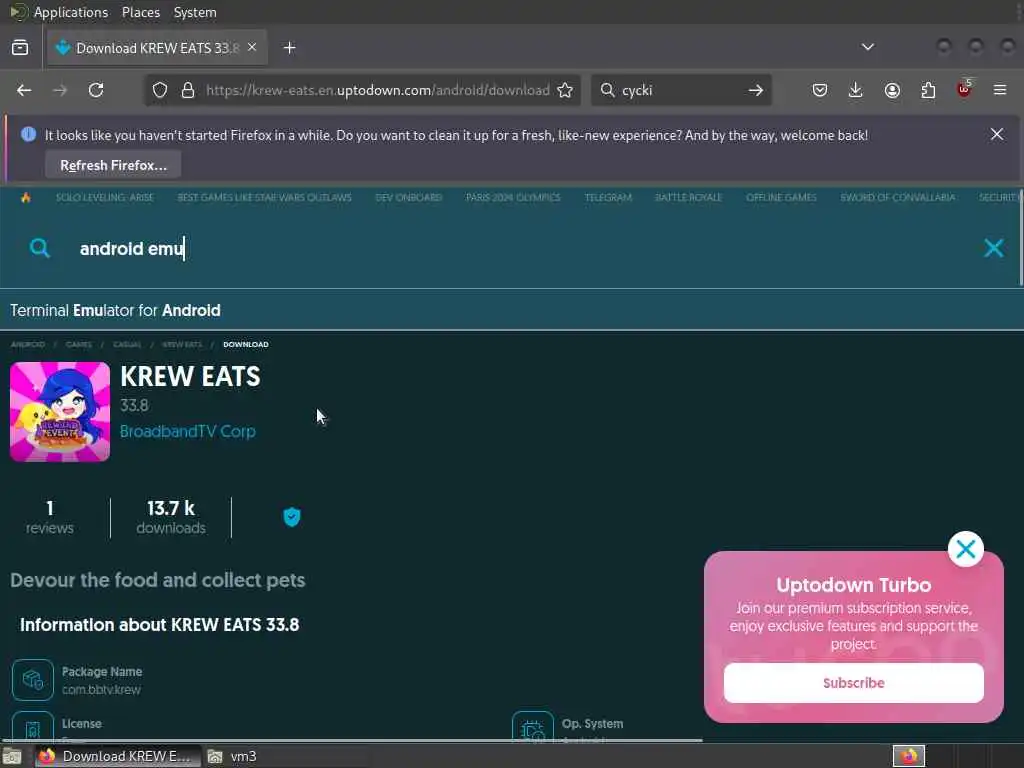1024x768 pixels.
Task: Open Battle Royale trending link
Action: 688,197
